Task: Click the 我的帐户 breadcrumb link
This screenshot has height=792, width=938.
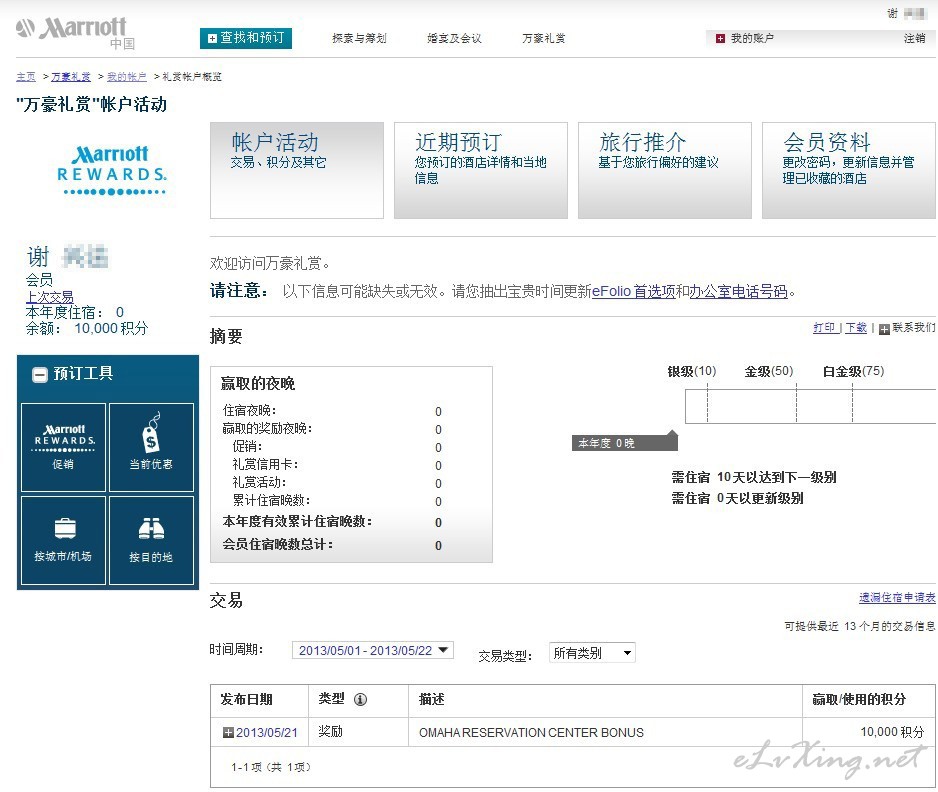Action: pos(127,77)
